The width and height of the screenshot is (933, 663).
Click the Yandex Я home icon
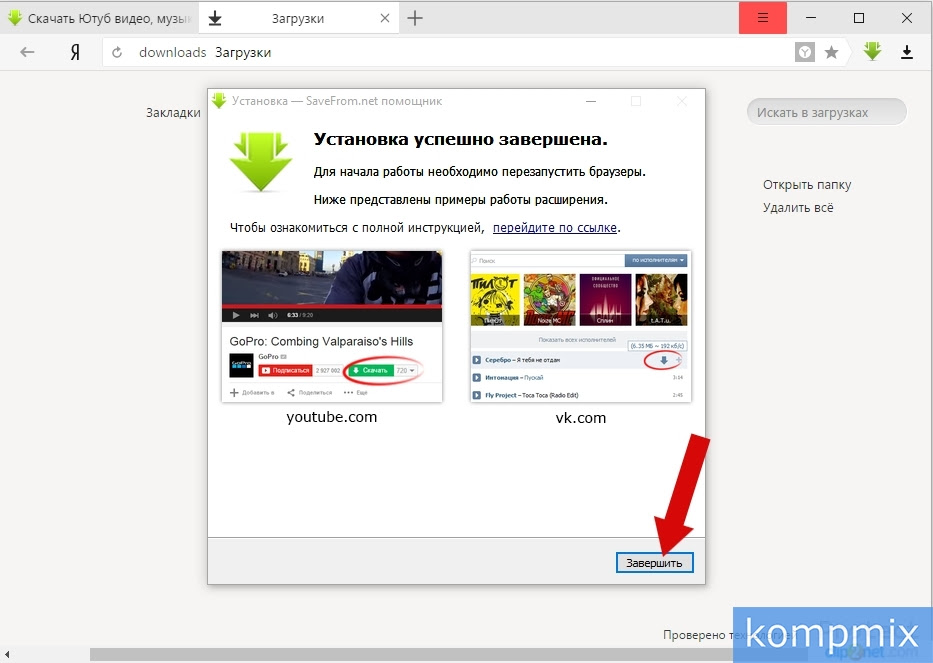pos(75,52)
